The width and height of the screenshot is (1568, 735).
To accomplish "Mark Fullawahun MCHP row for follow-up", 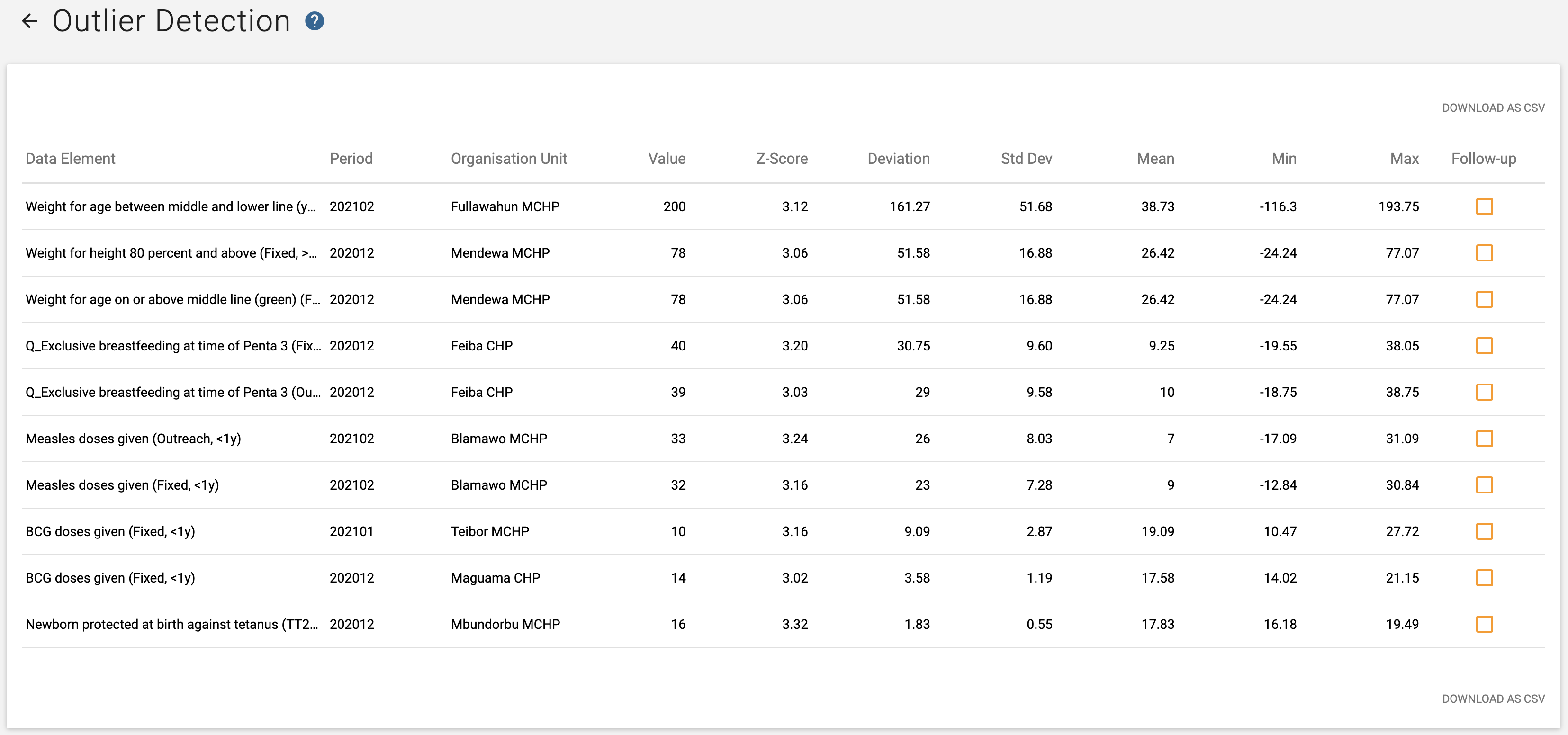I will coord(1484,207).
